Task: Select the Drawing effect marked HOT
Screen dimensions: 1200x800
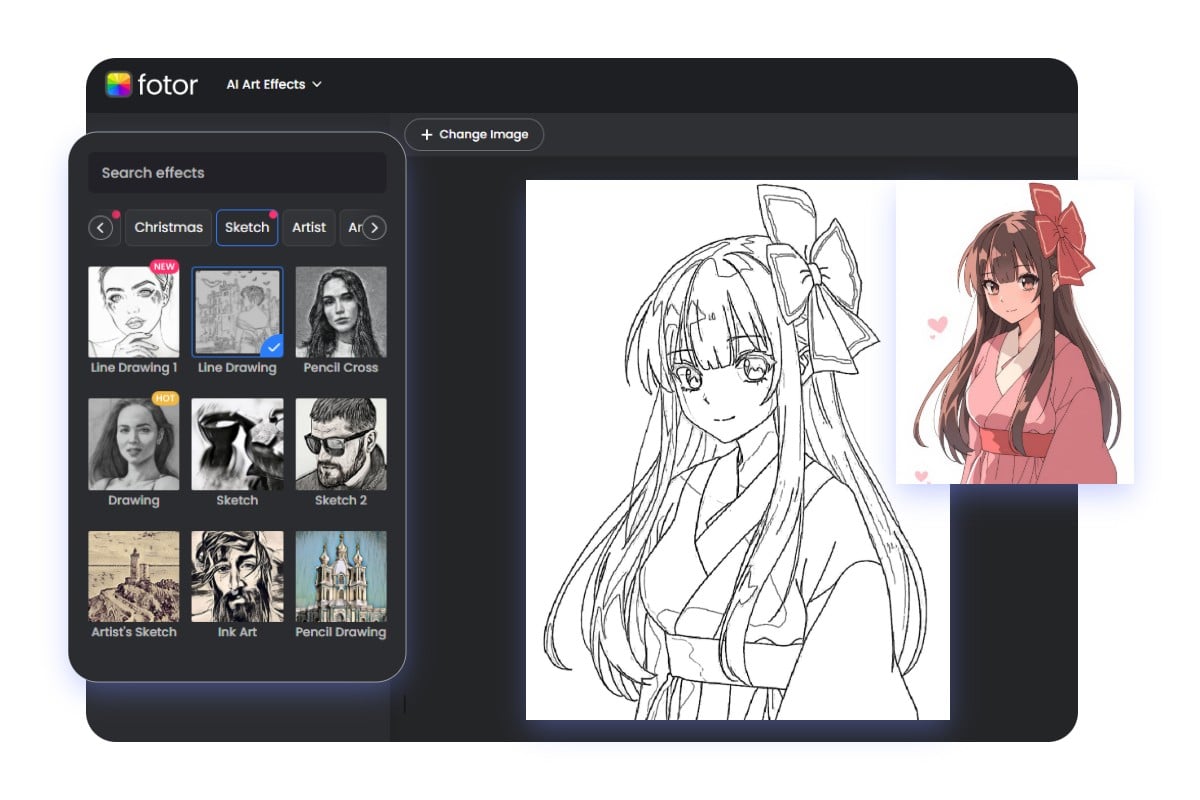Action: [x=133, y=444]
